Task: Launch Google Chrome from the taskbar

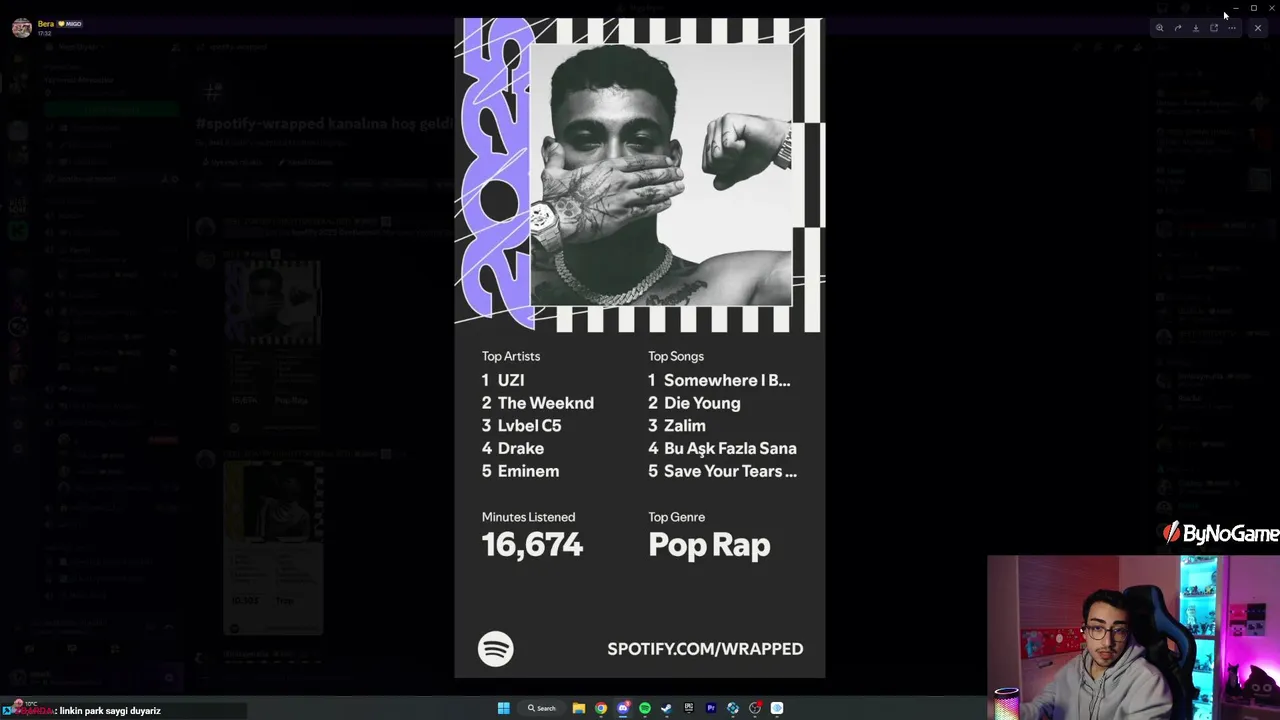Action: (601, 708)
